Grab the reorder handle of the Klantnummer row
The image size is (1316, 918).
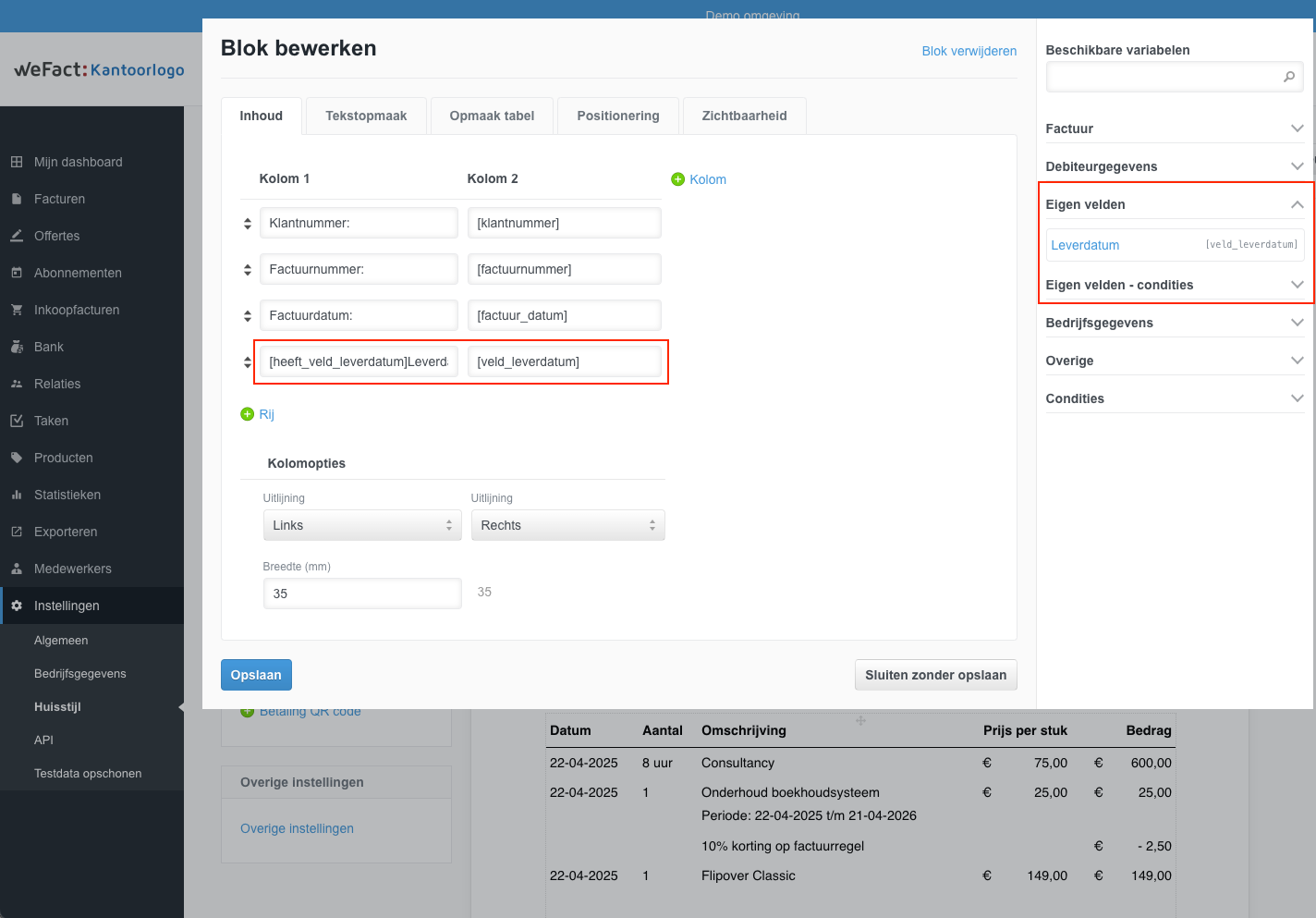[248, 224]
